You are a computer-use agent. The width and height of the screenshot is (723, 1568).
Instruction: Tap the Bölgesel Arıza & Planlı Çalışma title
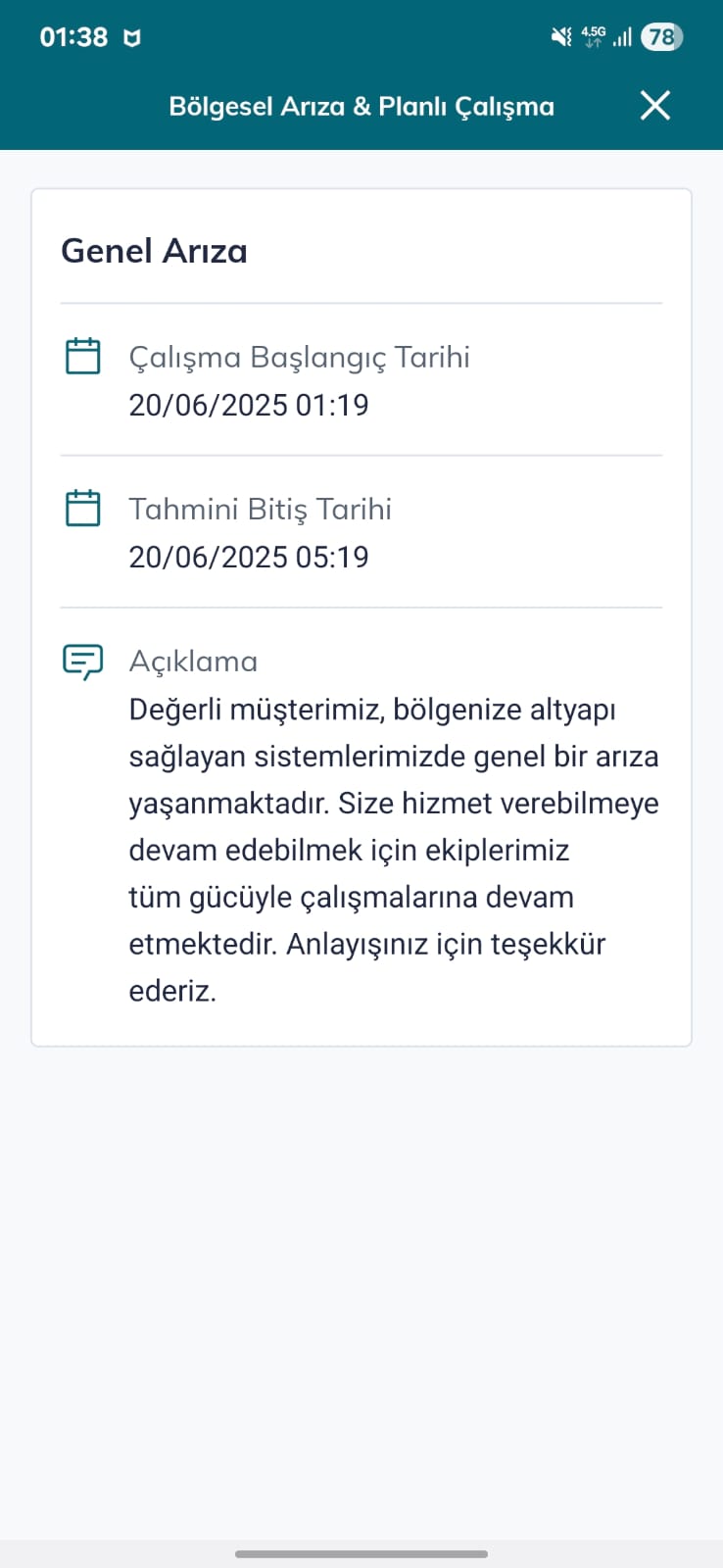coord(361,106)
